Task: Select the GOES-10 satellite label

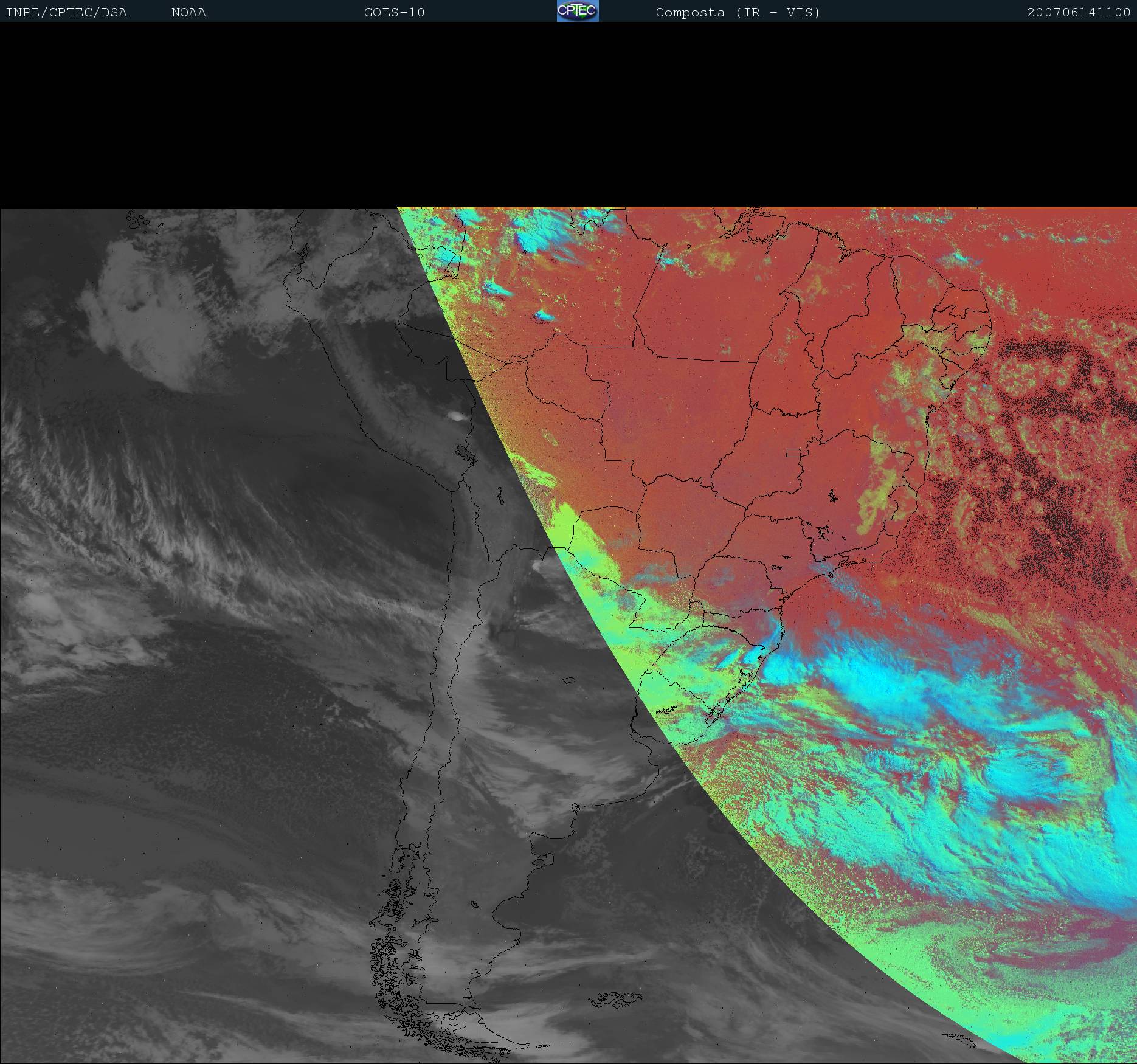Action: [x=394, y=12]
